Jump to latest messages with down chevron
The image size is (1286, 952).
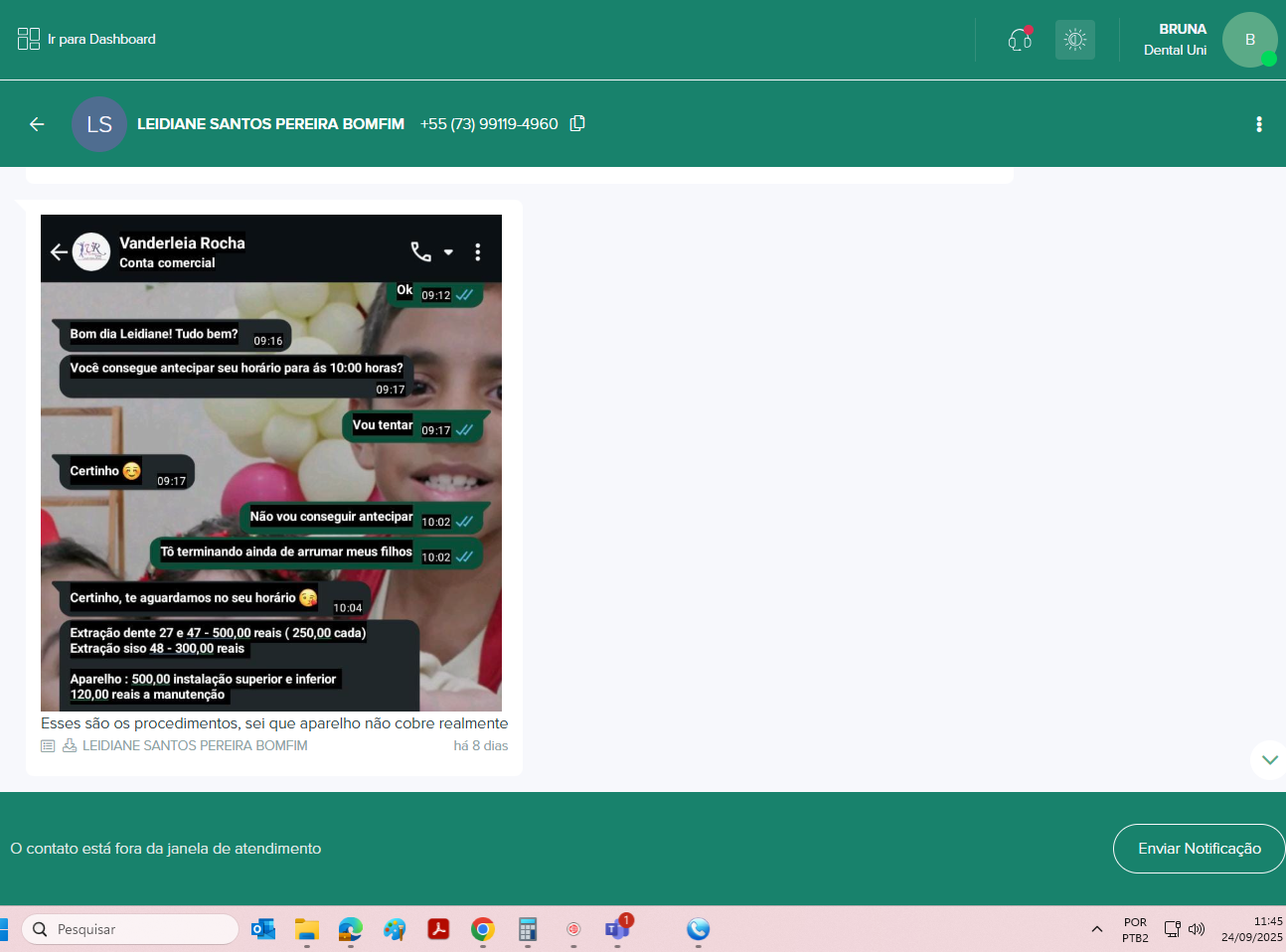pos(1269,760)
